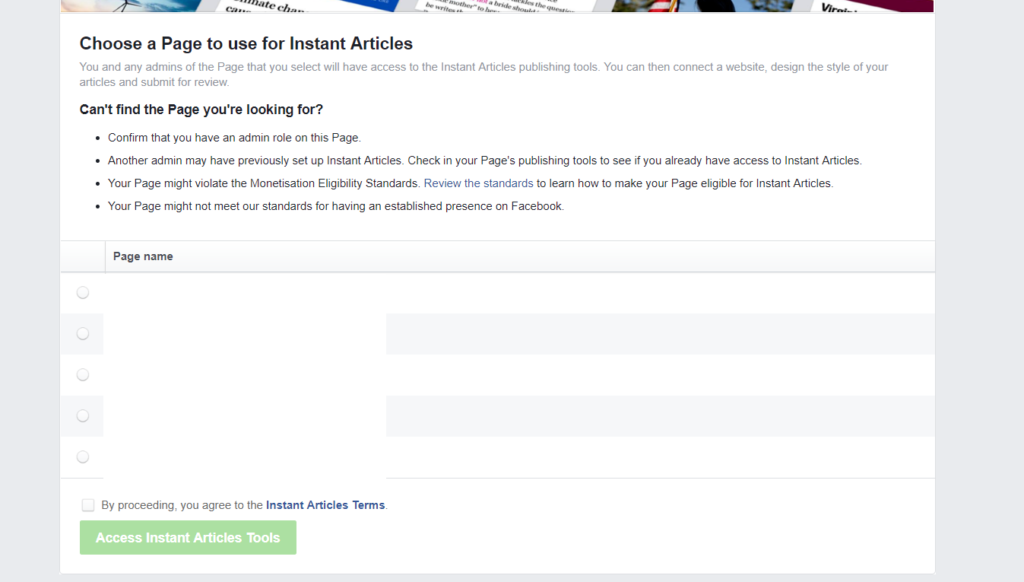Click the 'Another admin may have previously' line
Image resolution: width=1024 pixels, height=582 pixels.
click(x=485, y=161)
